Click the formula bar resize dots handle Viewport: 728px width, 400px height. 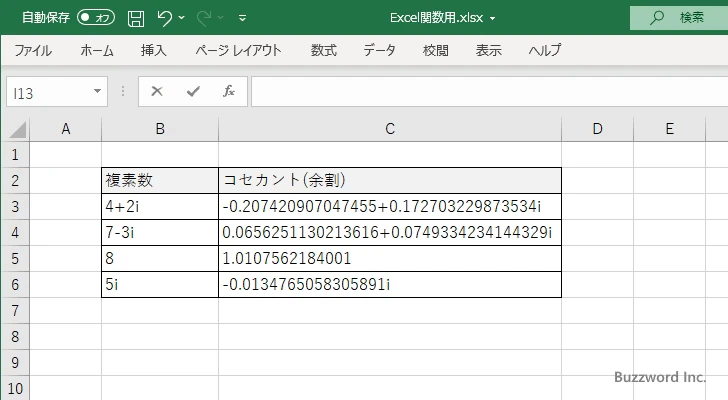pyautogui.click(x=123, y=91)
